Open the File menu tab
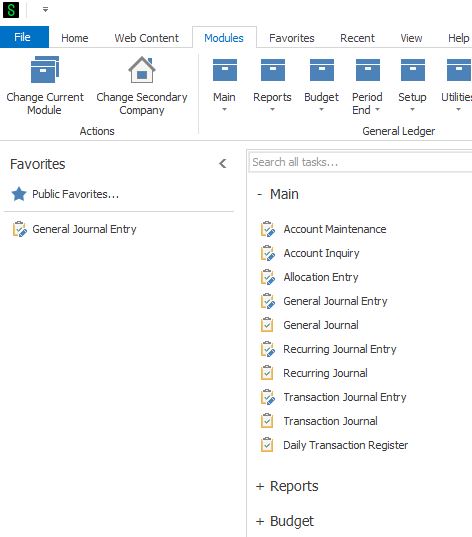This screenshot has width=472, height=537. 24,37
